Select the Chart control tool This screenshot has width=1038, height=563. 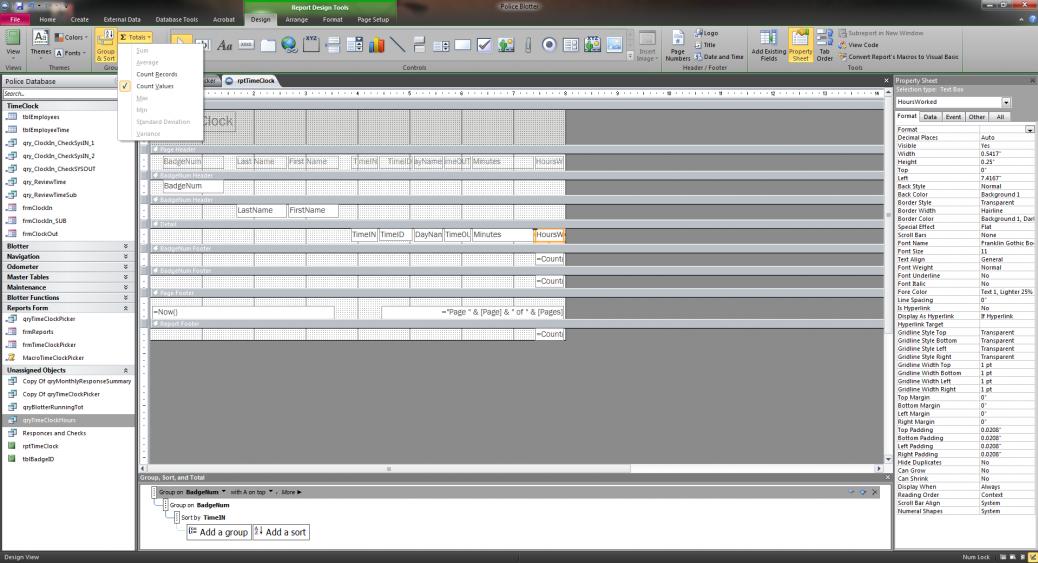point(377,45)
